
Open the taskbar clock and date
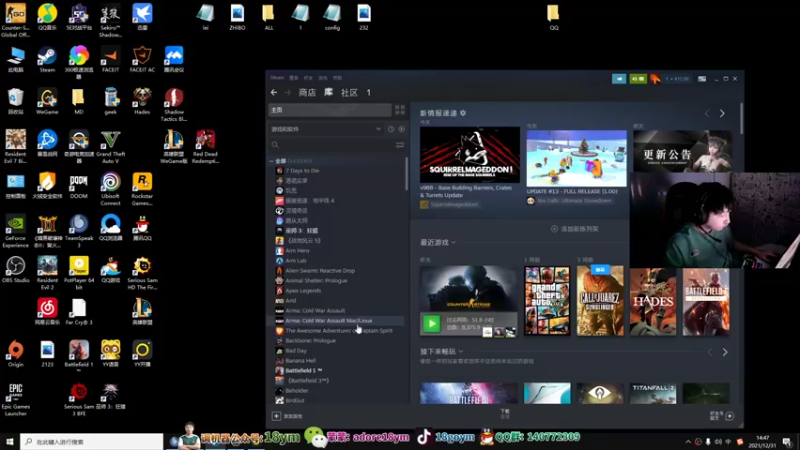(762, 441)
